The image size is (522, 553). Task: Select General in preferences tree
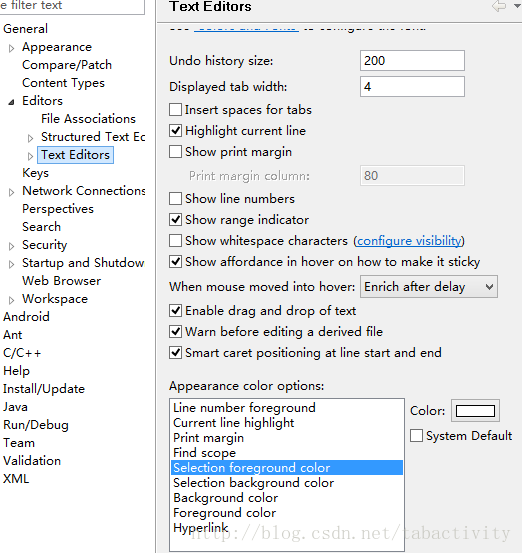(25, 29)
